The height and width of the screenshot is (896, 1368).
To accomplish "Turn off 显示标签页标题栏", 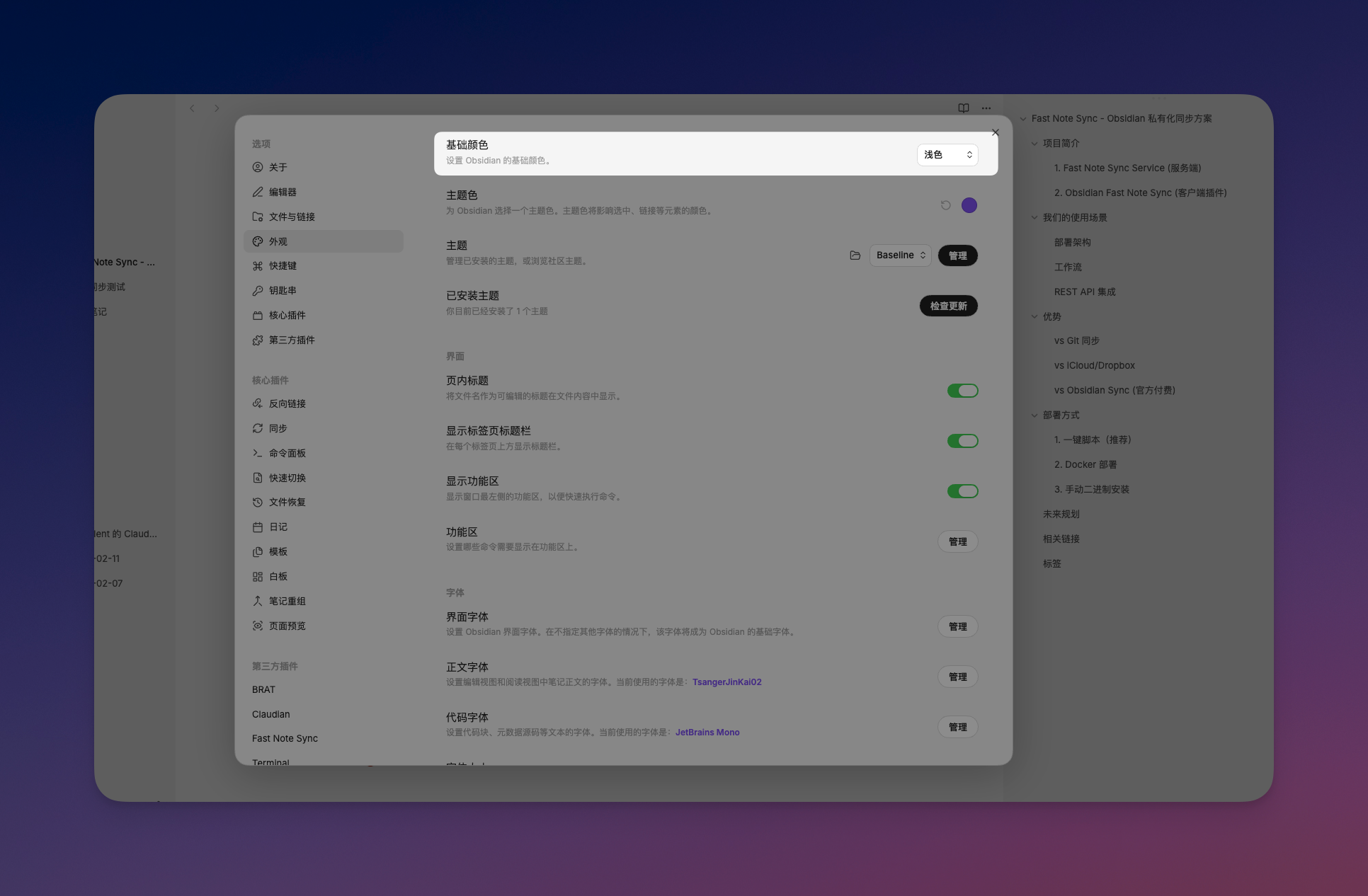I will click(x=962, y=440).
